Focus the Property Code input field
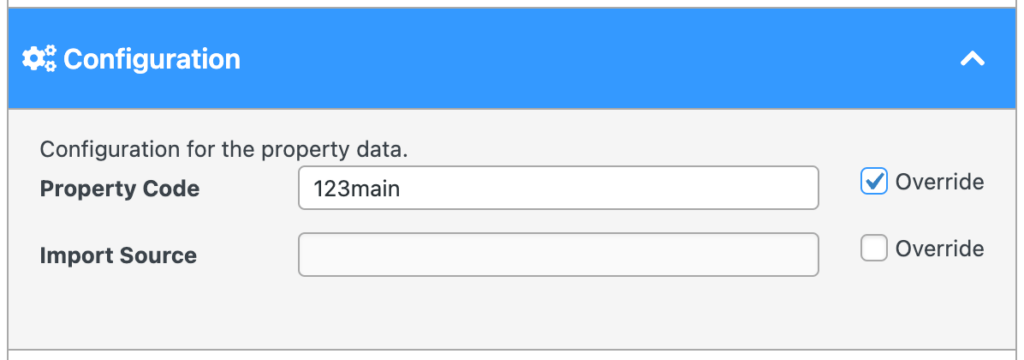 558,188
